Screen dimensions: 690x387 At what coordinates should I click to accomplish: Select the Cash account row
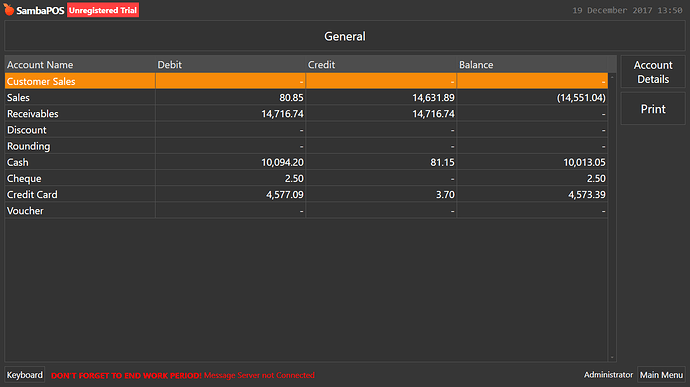click(306, 162)
